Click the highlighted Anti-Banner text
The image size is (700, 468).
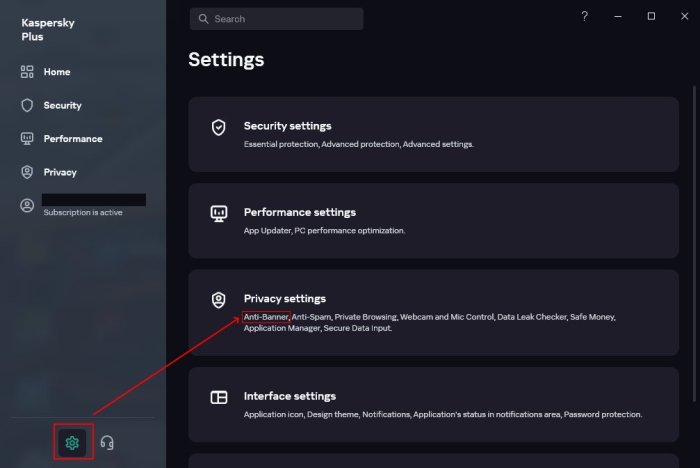click(266, 317)
